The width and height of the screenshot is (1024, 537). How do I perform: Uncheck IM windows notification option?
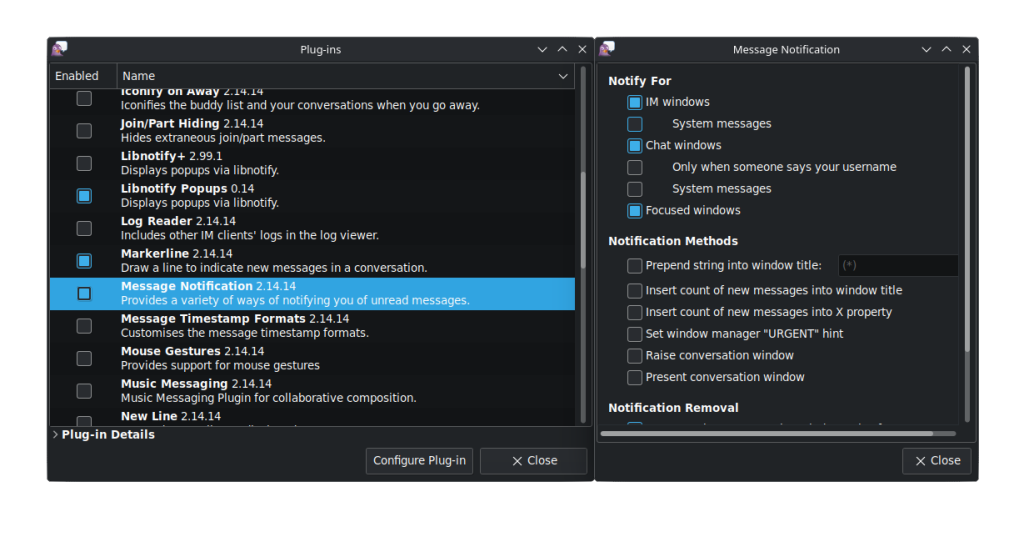pyautogui.click(x=635, y=103)
